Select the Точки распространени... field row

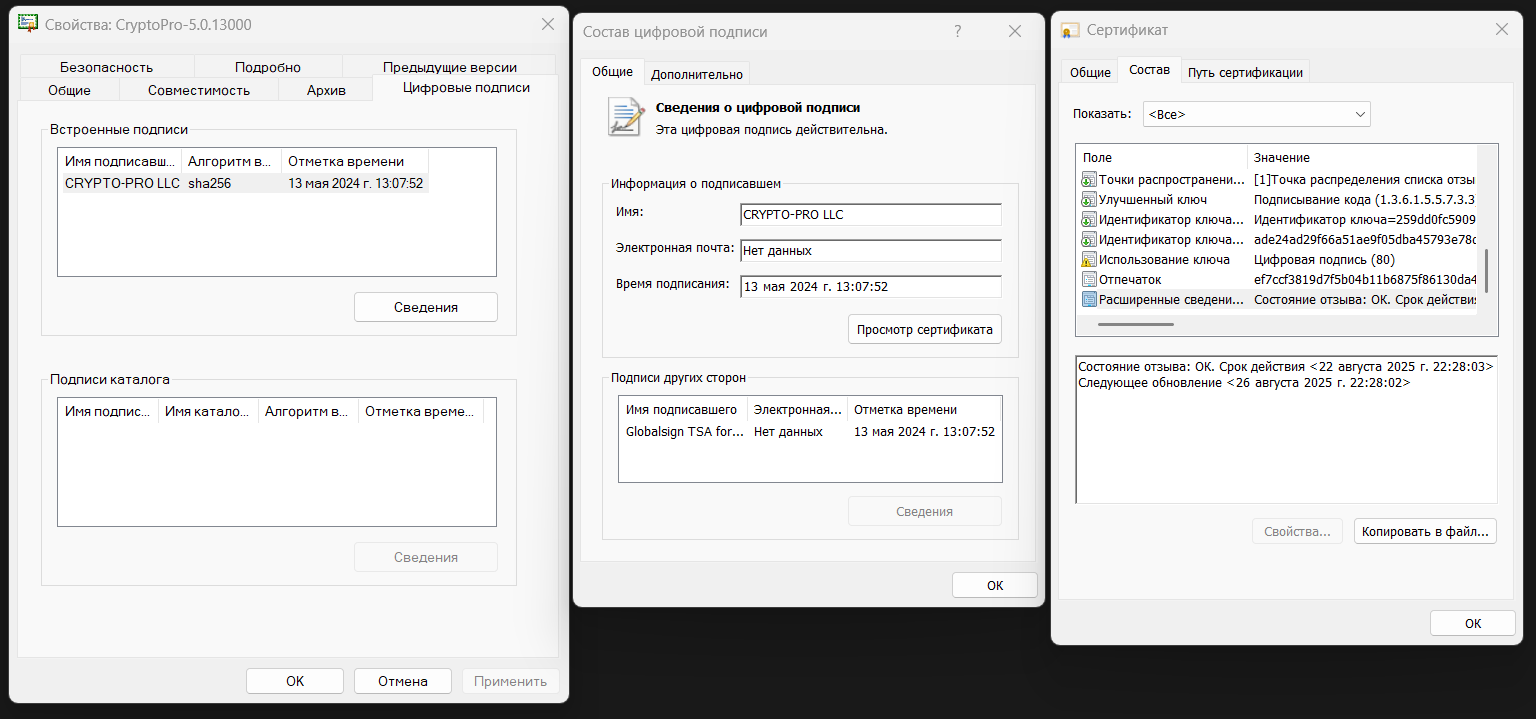1277,180
